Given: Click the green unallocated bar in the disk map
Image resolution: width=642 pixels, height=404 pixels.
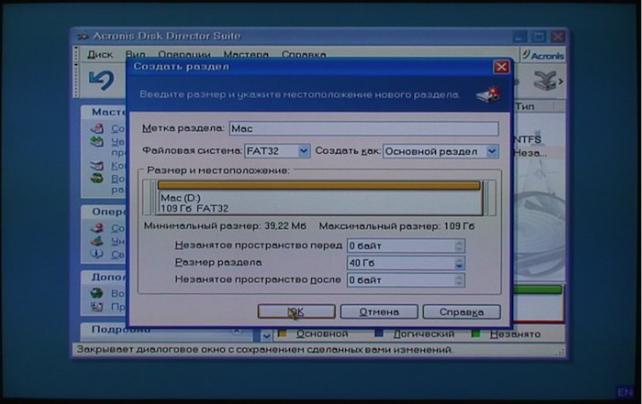Looking at the screenshot, I should click(538, 290).
